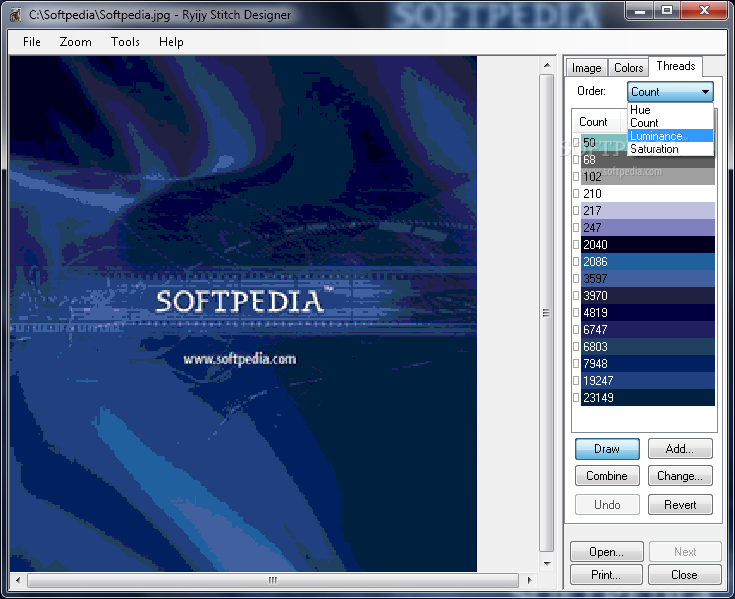Pick Saturation from the Order list
Image resolution: width=735 pixels, height=599 pixels.
click(x=670, y=149)
